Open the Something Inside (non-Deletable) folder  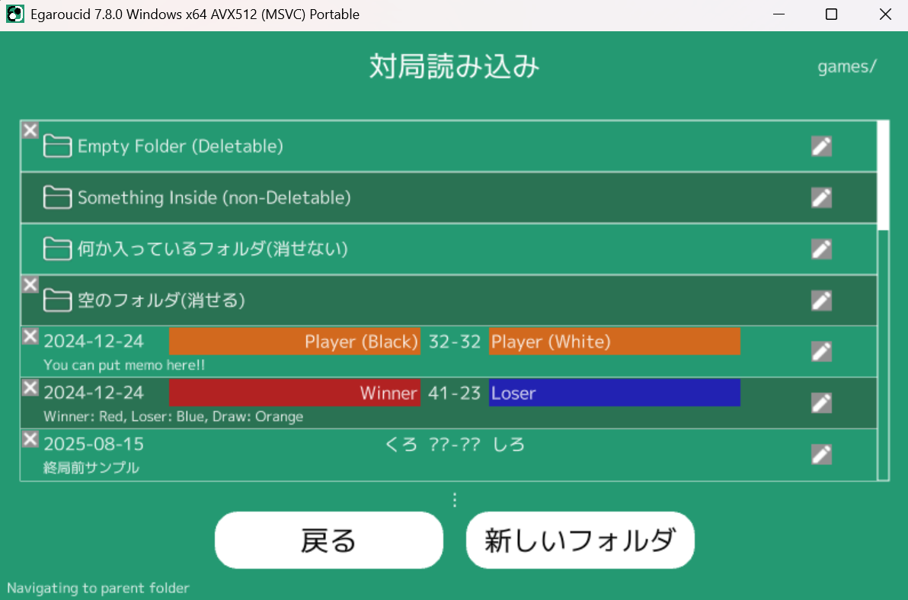point(214,198)
